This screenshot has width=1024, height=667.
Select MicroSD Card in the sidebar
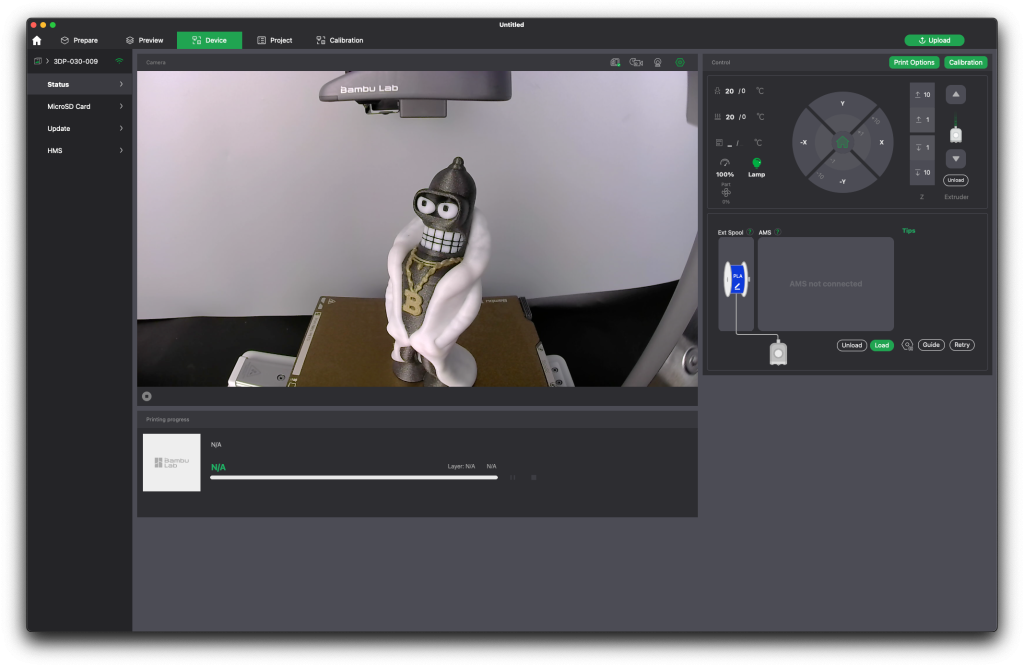pos(80,106)
